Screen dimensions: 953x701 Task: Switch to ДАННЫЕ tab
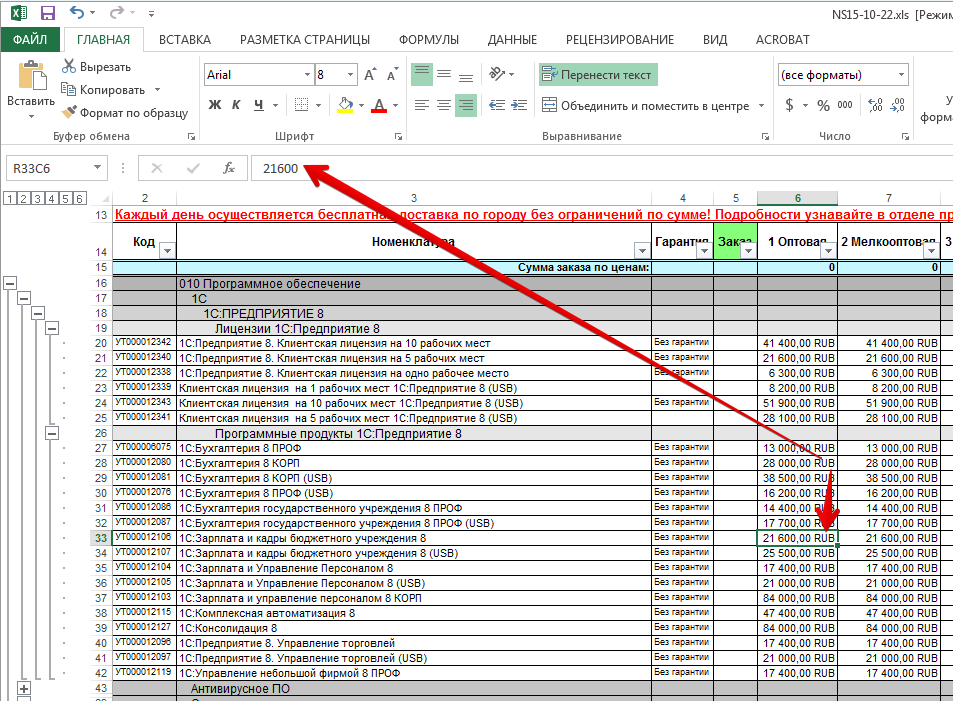pos(512,40)
